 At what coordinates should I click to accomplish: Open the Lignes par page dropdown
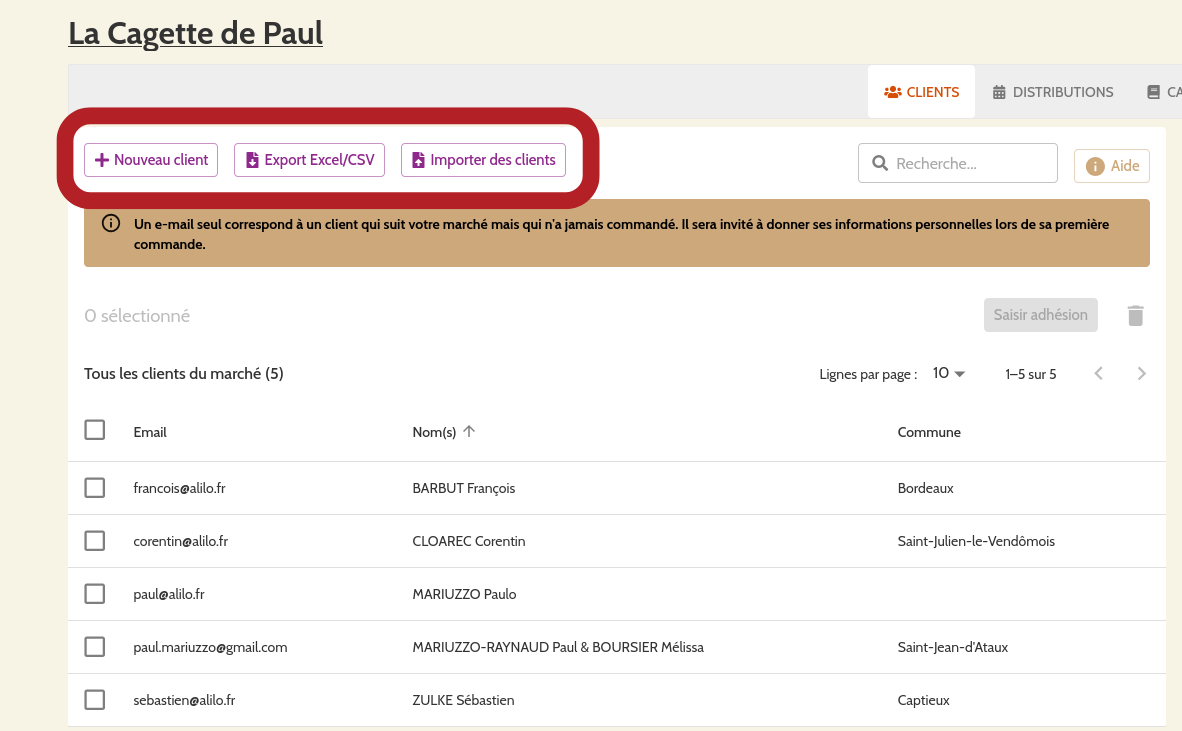click(x=948, y=374)
